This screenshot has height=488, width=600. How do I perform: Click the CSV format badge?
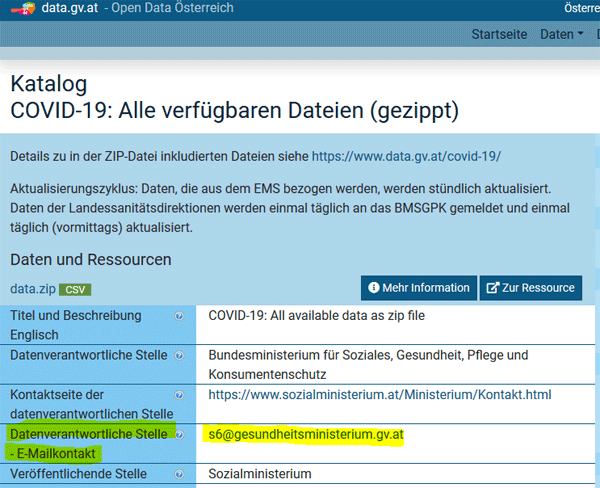point(75,290)
